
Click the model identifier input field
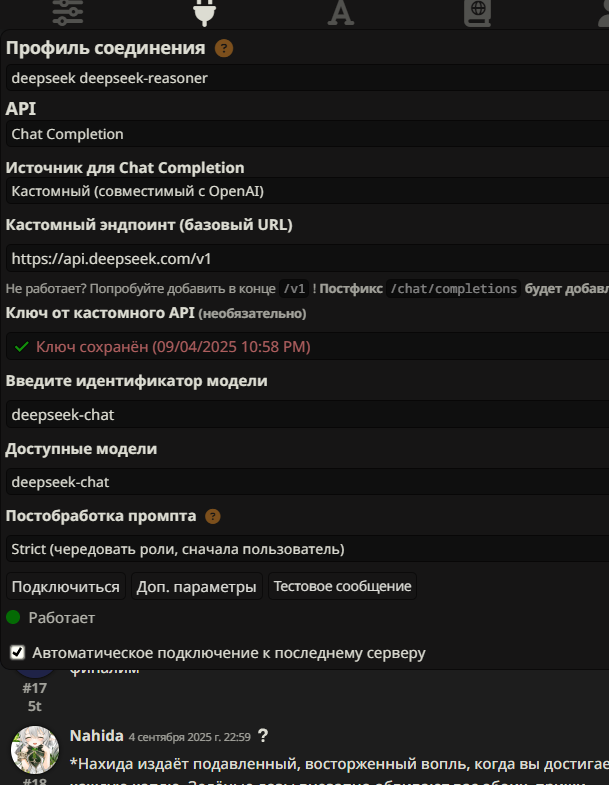[x=305, y=414]
